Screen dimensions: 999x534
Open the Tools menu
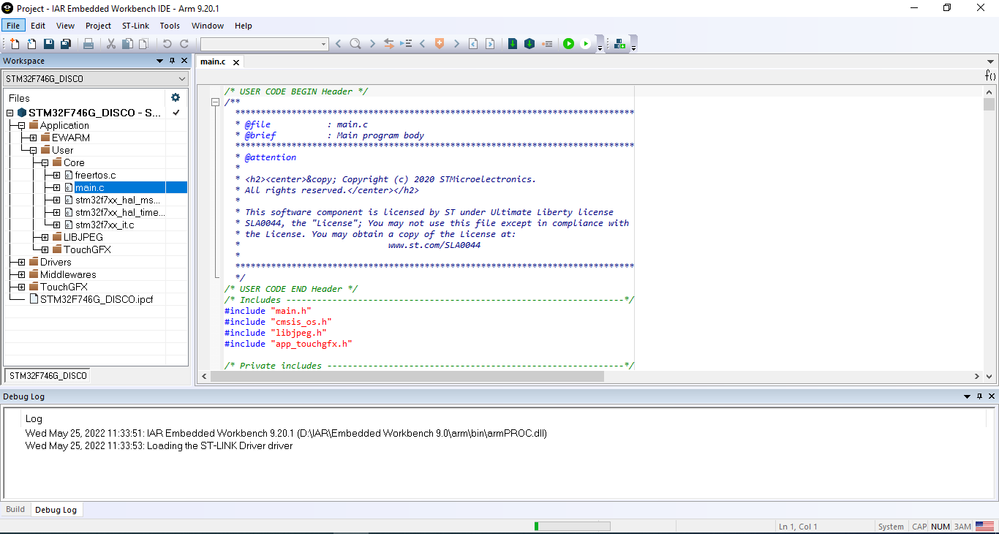pos(169,25)
